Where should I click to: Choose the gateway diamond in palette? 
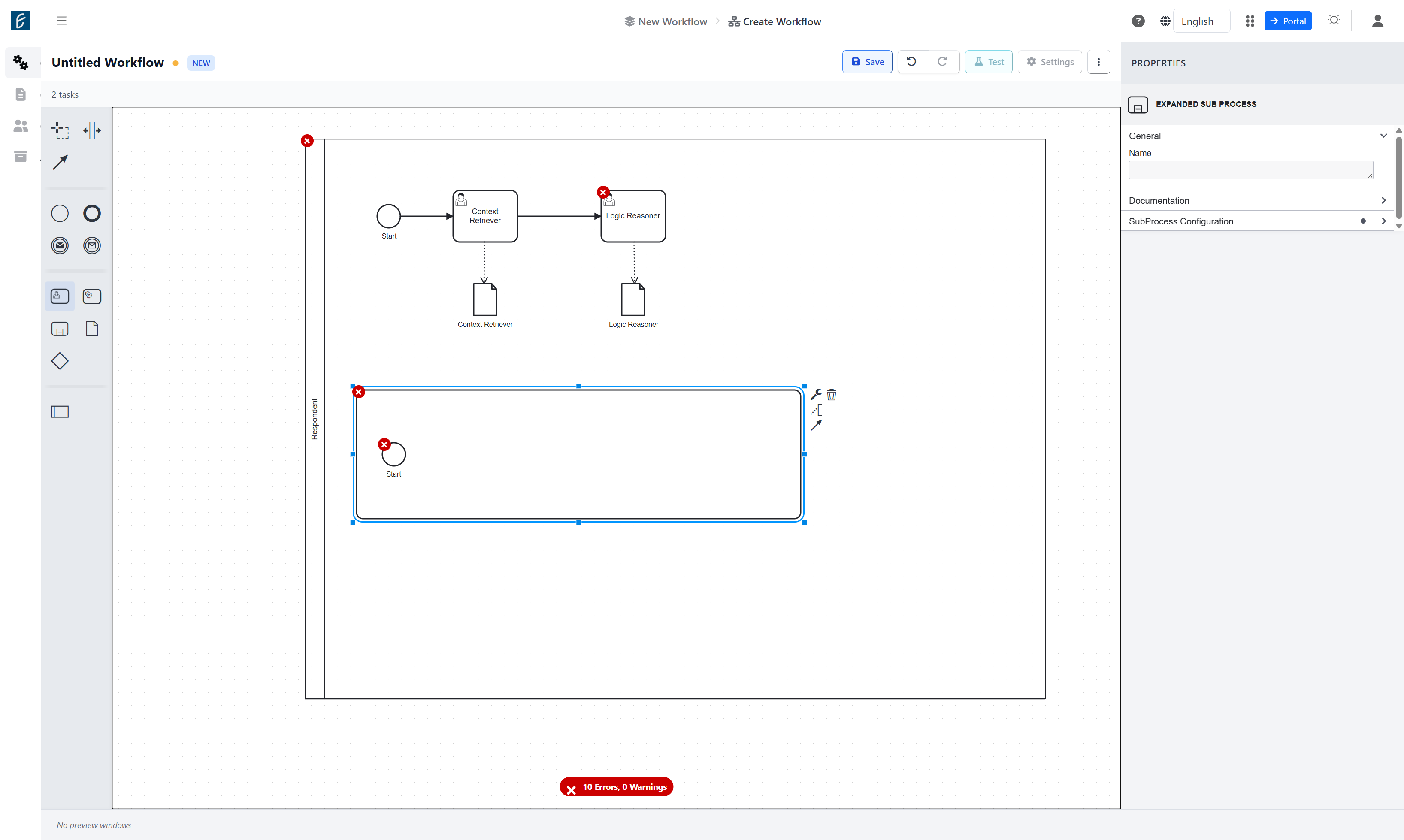click(60, 361)
